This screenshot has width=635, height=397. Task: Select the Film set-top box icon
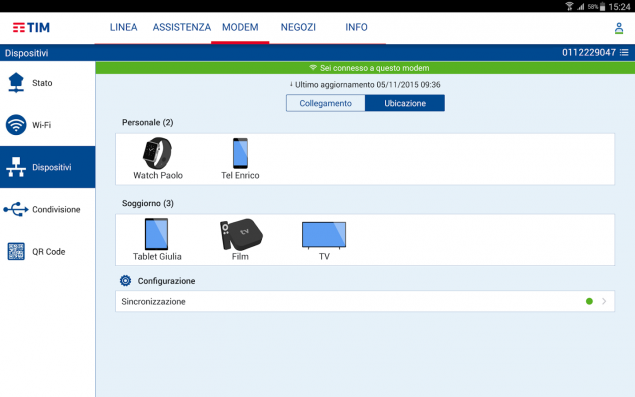241,234
